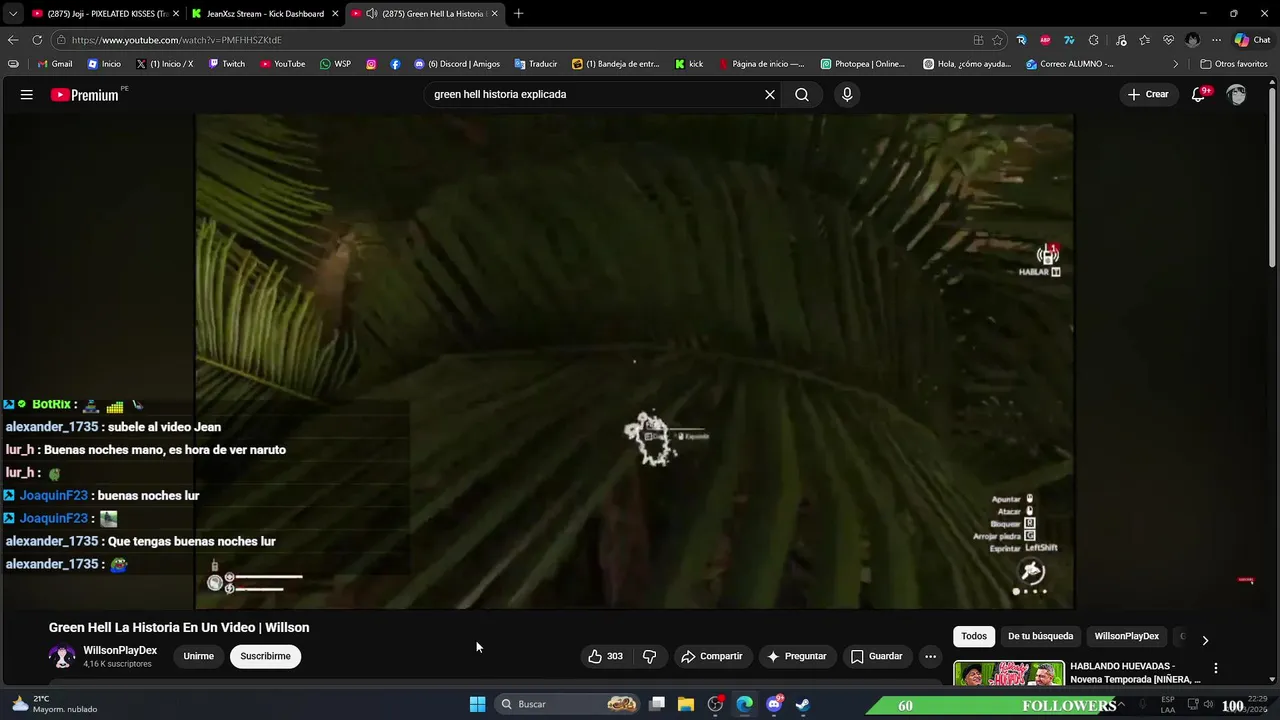Select De tu búsqueda filter chip

coord(1040,636)
